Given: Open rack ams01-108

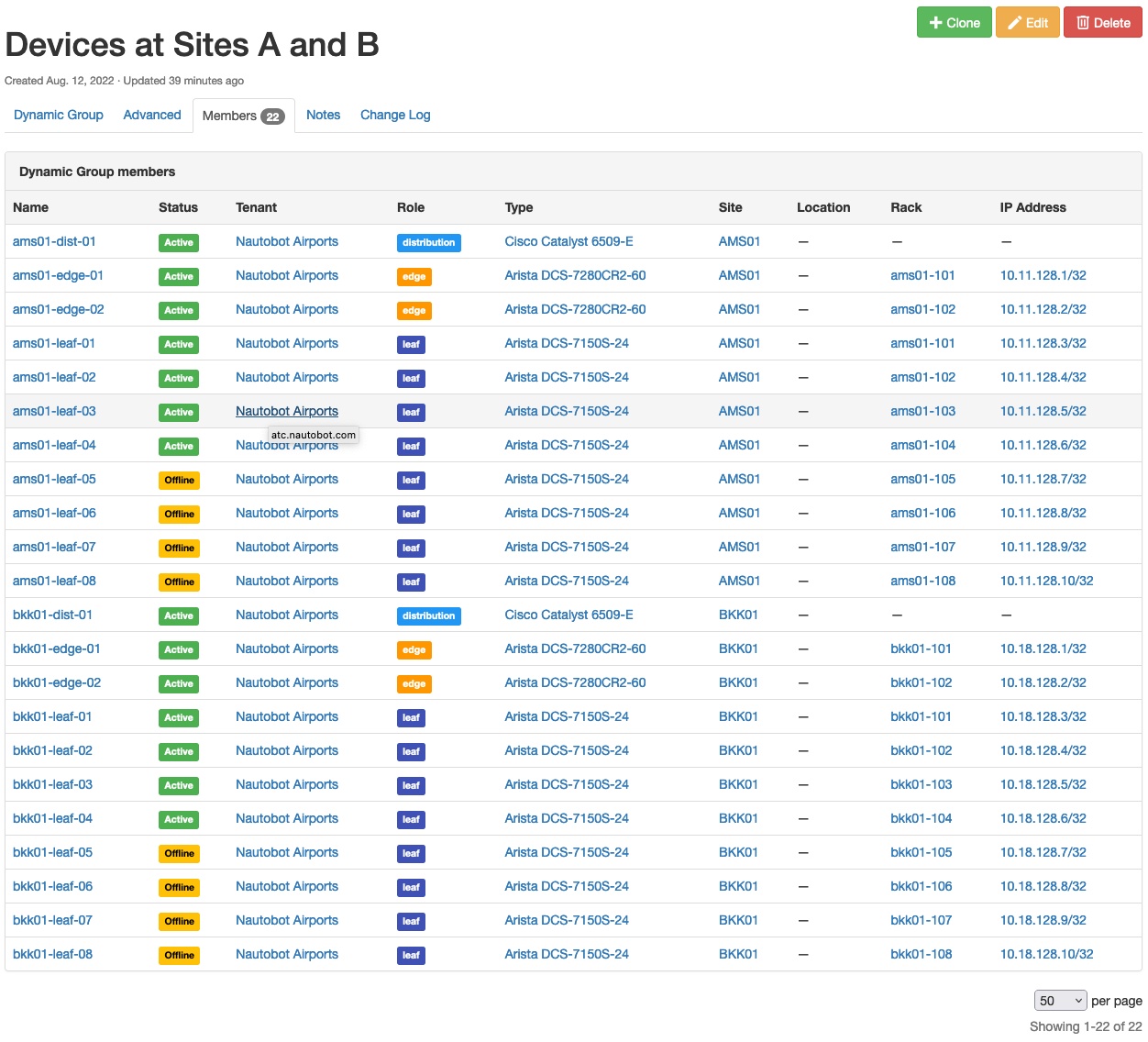Looking at the screenshot, I should 922,581.
